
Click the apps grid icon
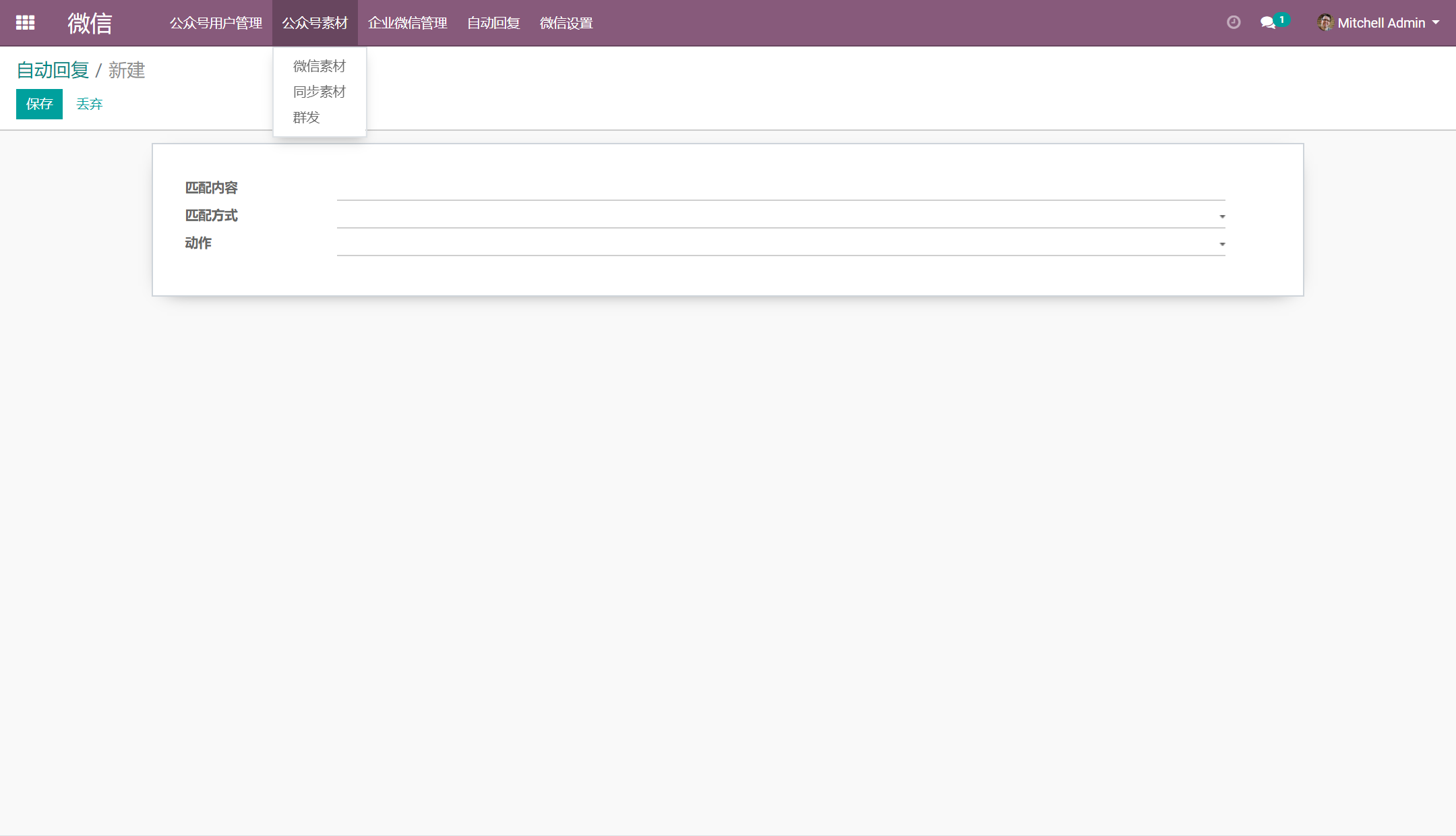(x=25, y=23)
